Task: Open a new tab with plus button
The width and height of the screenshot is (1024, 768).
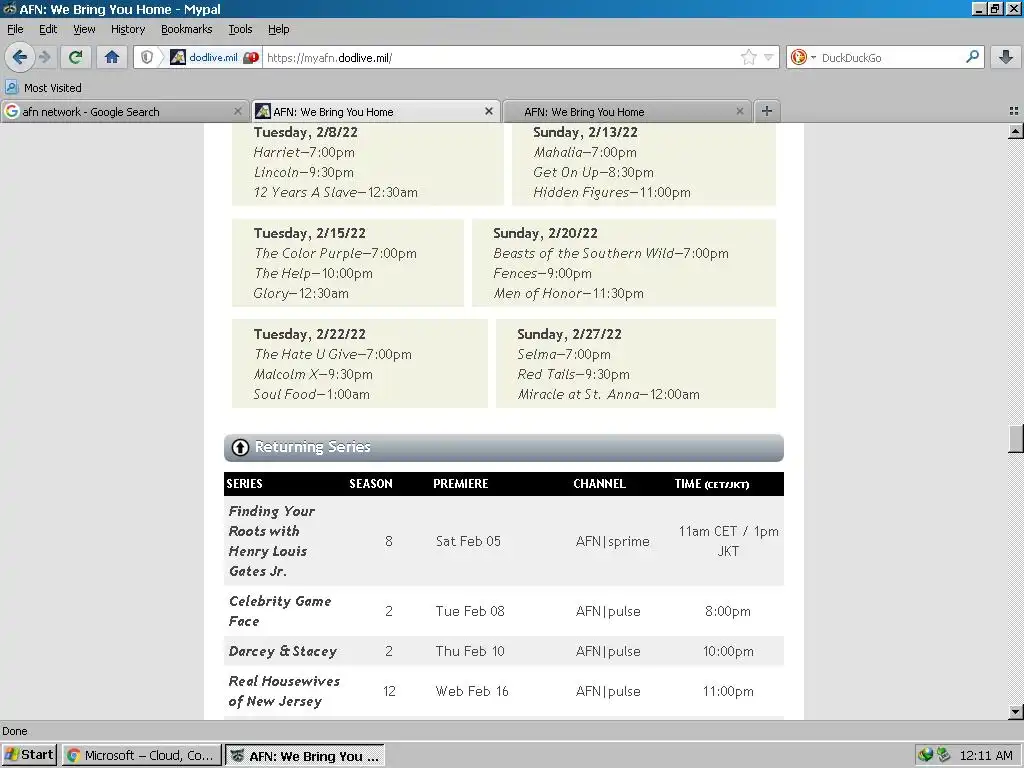Action: coord(767,111)
